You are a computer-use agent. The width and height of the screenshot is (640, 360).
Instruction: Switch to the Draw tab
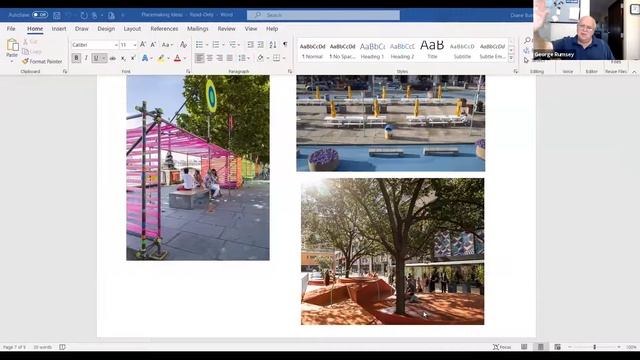pos(82,29)
